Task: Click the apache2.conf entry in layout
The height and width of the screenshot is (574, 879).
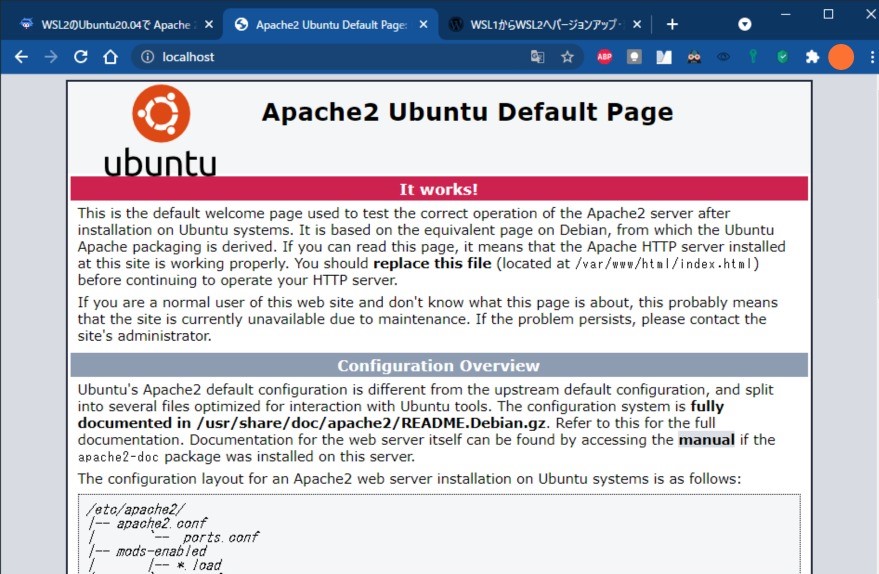Action: click(161, 524)
